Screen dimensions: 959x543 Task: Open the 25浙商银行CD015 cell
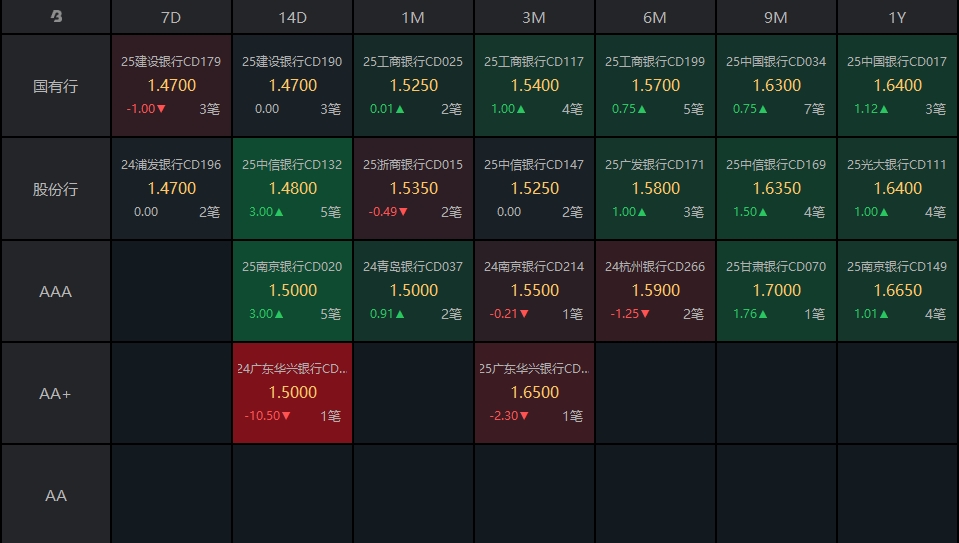click(413, 188)
